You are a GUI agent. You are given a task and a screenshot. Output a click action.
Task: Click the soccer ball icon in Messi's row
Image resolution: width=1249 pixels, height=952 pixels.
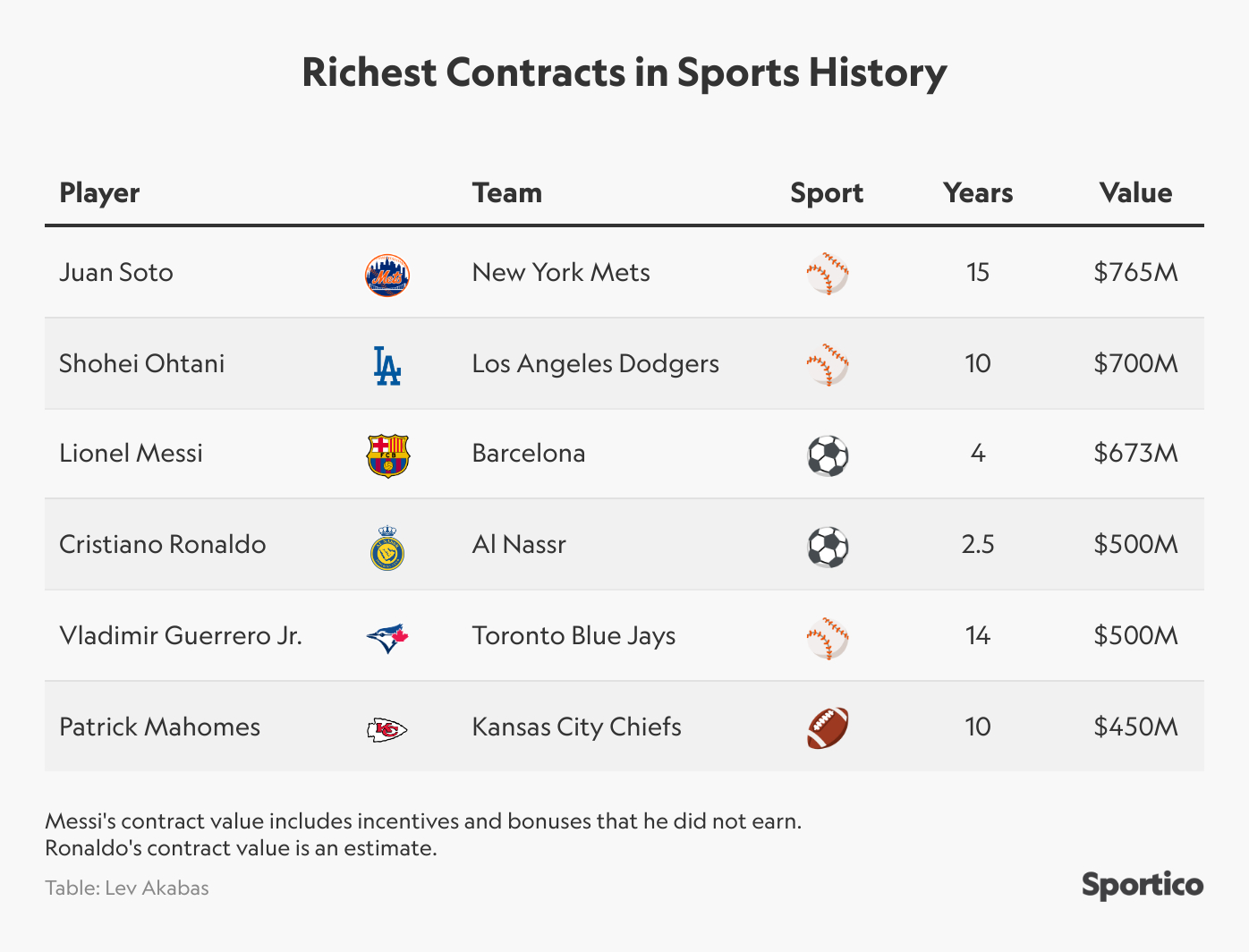click(828, 456)
